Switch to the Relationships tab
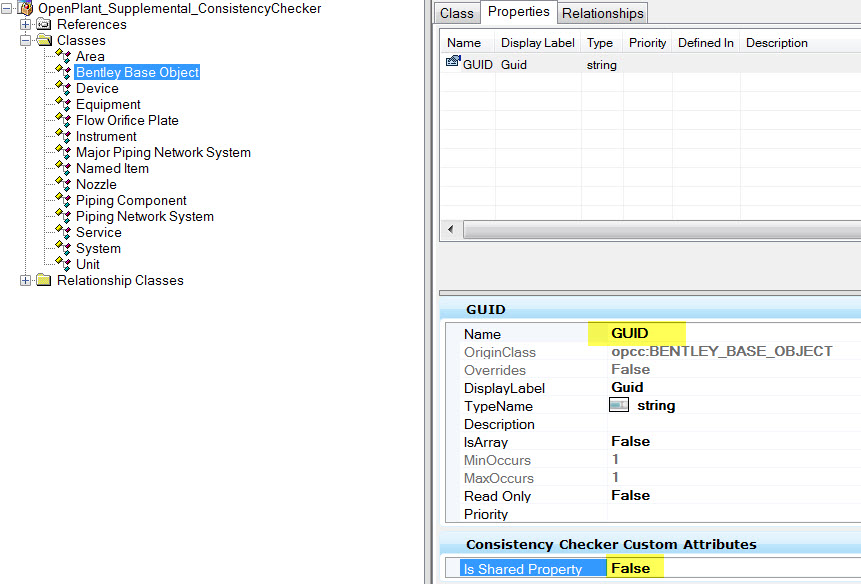 click(603, 13)
